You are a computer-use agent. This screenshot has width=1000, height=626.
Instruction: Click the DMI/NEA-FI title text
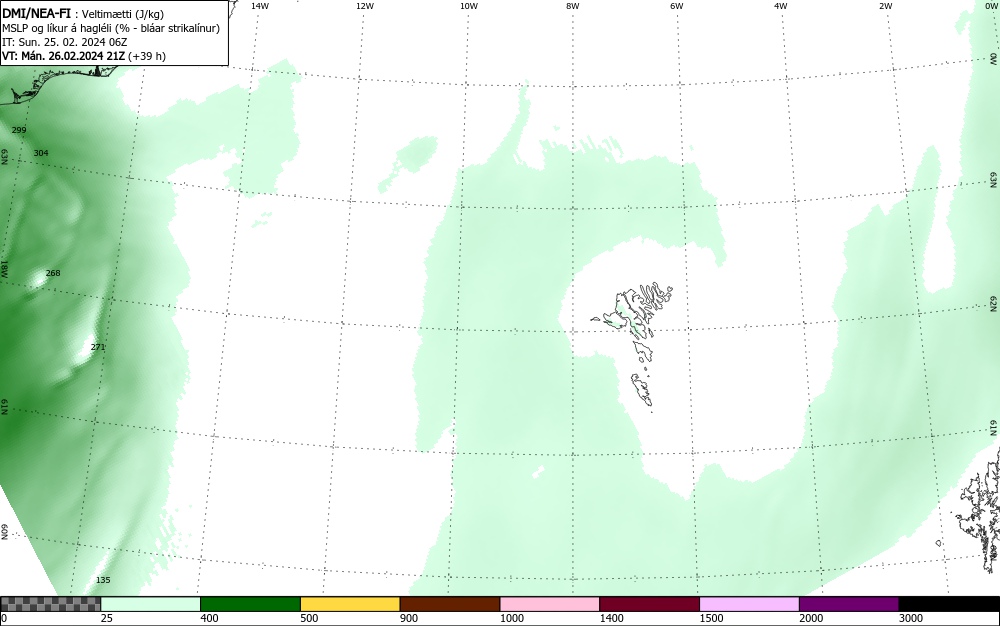(x=36, y=13)
